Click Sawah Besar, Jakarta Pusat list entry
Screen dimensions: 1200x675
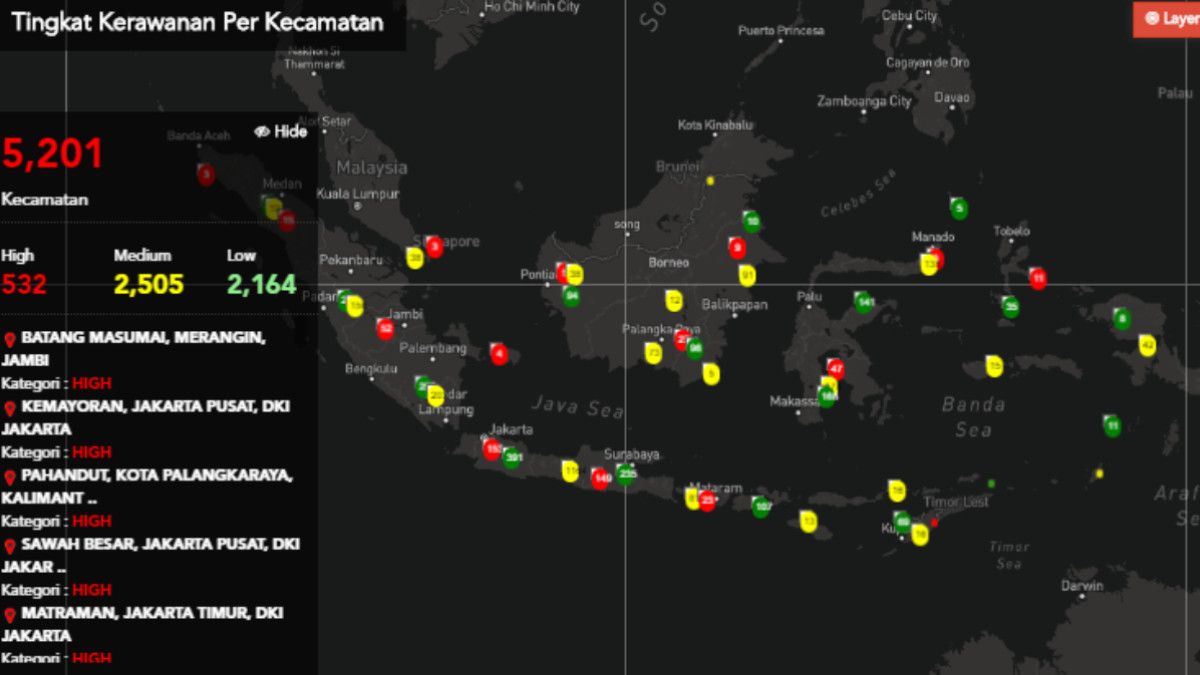tap(150, 555)
